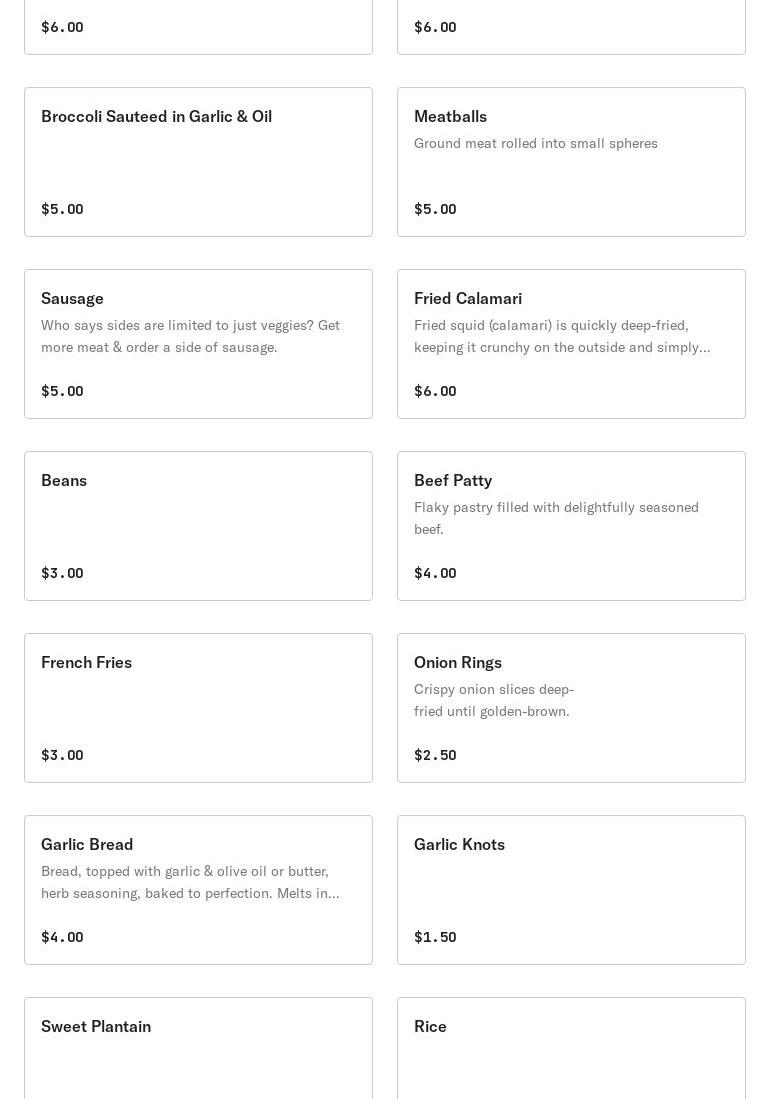The height and width of the screenshot is (1099, 770).
Task: Click the $2.50 price on Onion Rings
Action: coord(435,755)
